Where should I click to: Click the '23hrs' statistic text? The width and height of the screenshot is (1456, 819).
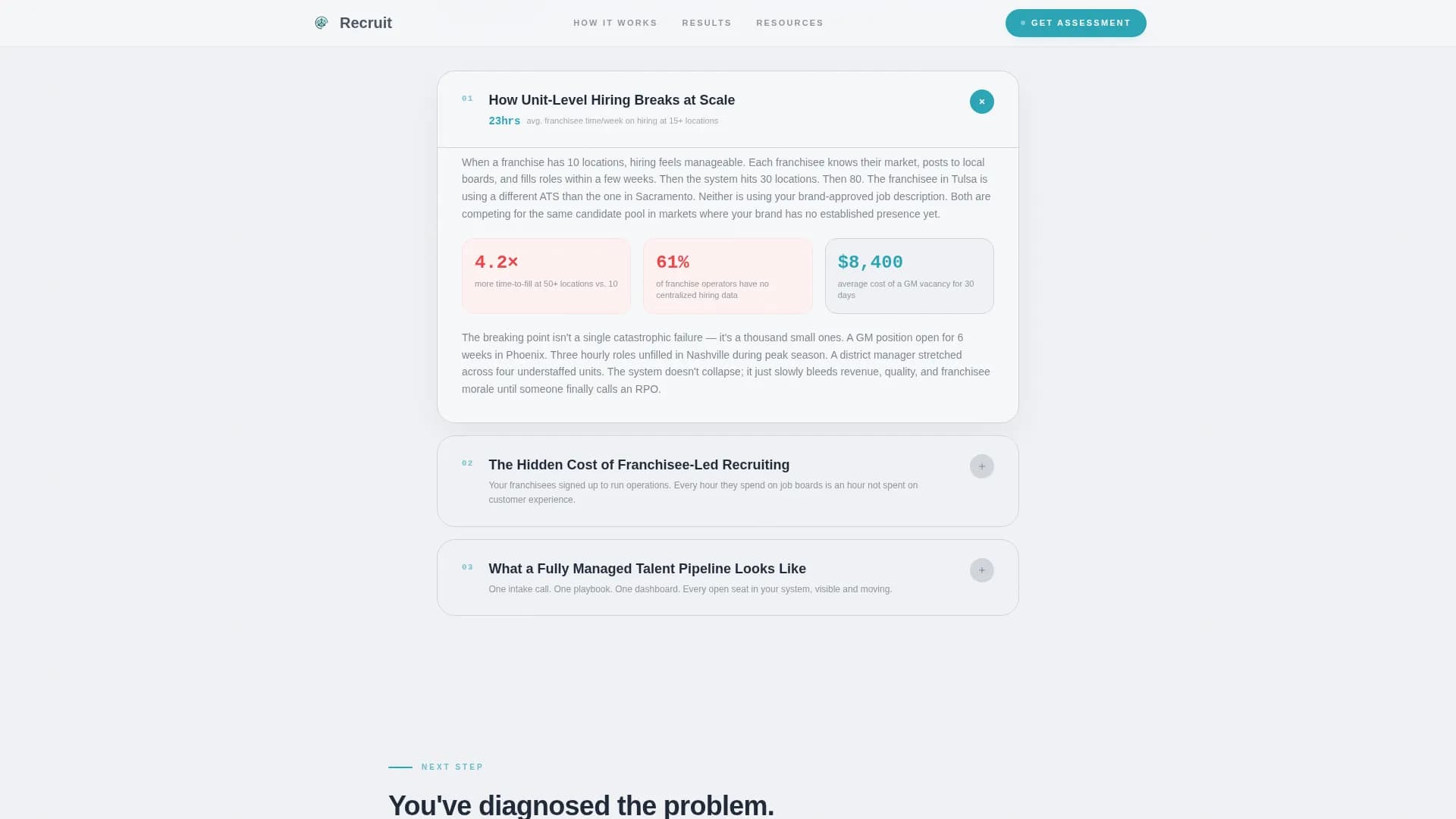[x=504, y=121]
